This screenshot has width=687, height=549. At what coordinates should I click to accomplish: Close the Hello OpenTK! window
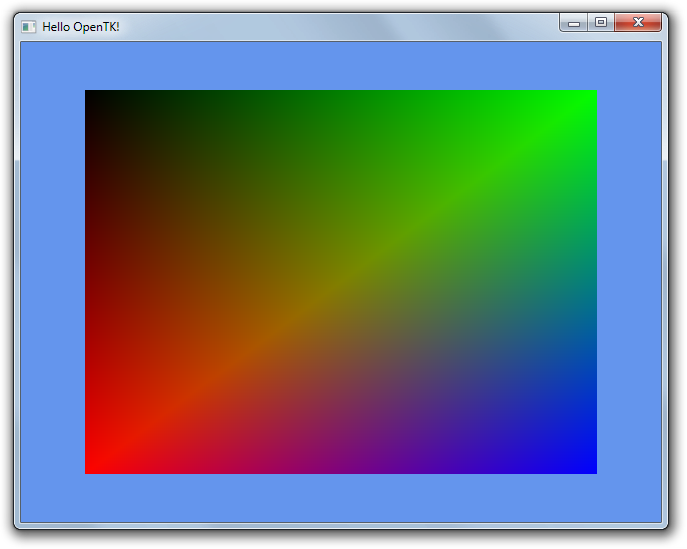(638, 22)
